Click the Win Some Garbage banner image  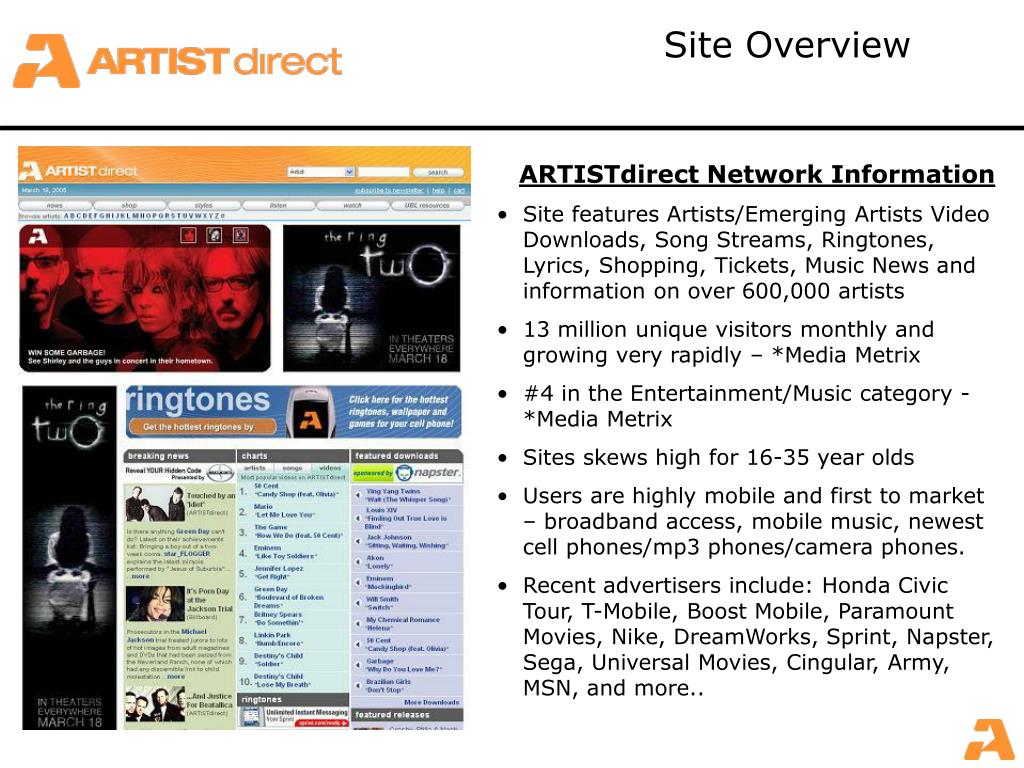pos(144,298)
